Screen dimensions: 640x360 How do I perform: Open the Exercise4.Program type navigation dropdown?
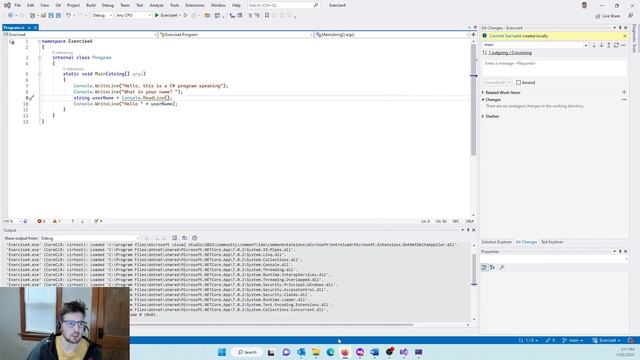coord(236,35)
